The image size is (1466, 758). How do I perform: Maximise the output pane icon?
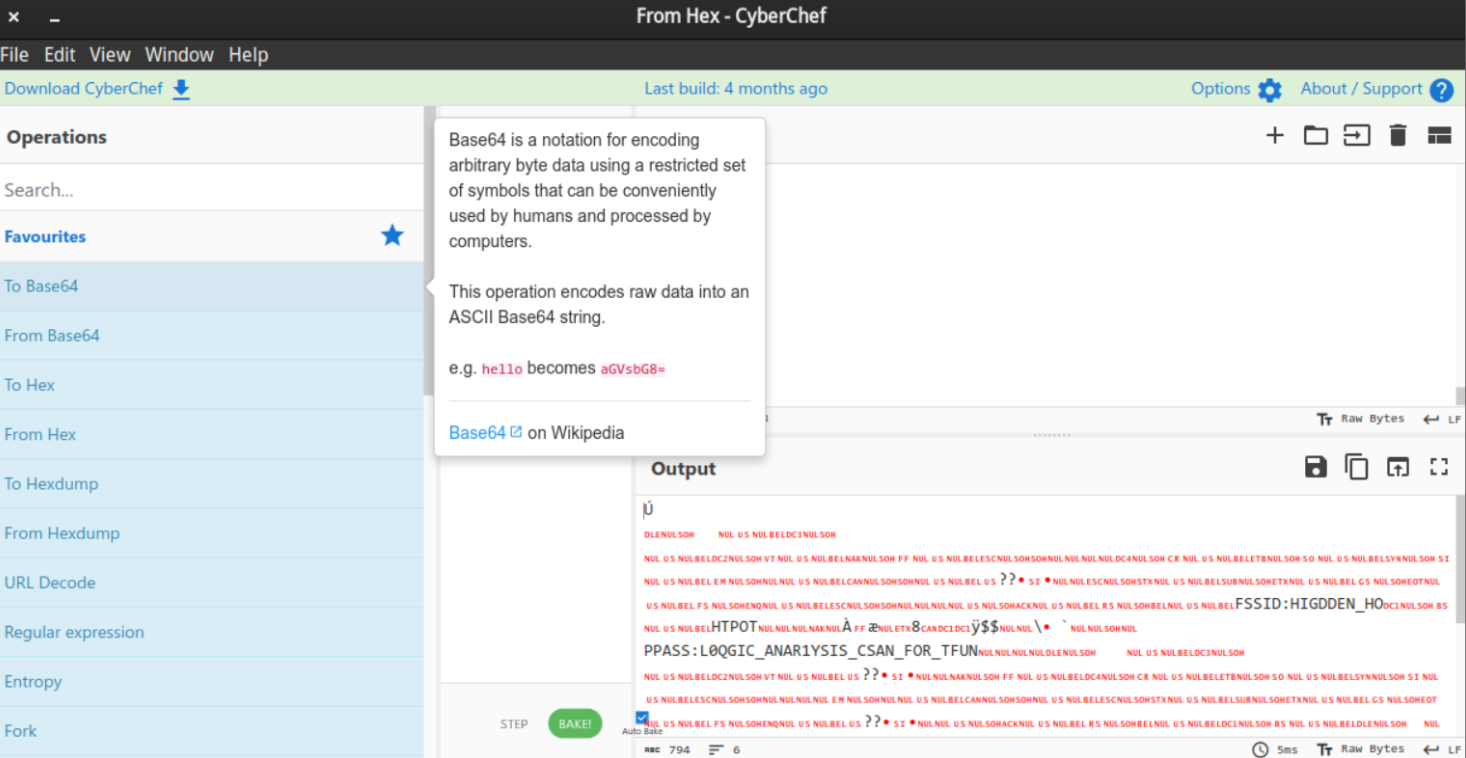(1439, 467)
